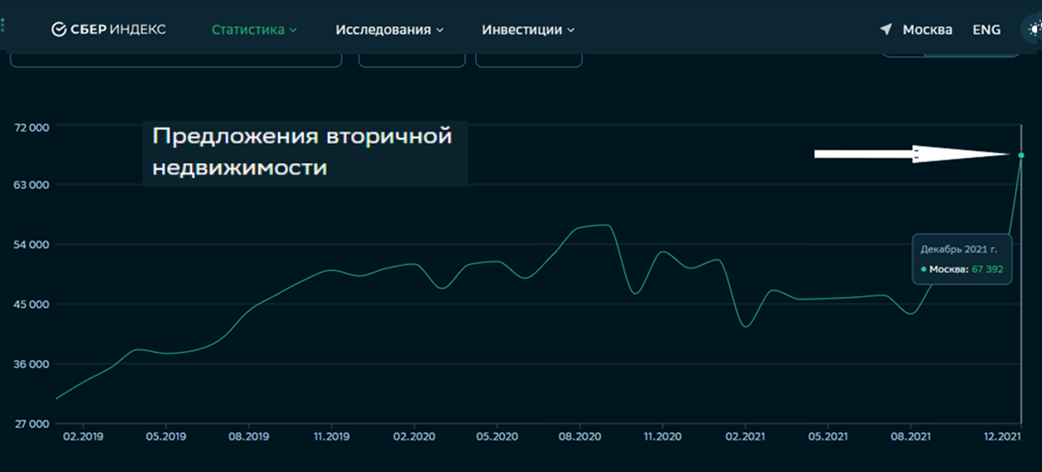Click the 63 000 y-axis label

(x=33, y=185)
